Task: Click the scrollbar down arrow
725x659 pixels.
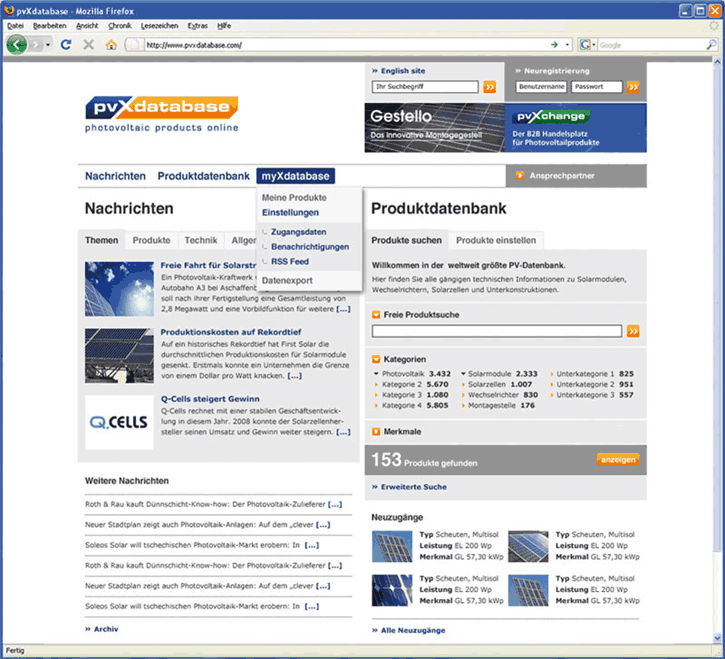Action: coord(717,639)
